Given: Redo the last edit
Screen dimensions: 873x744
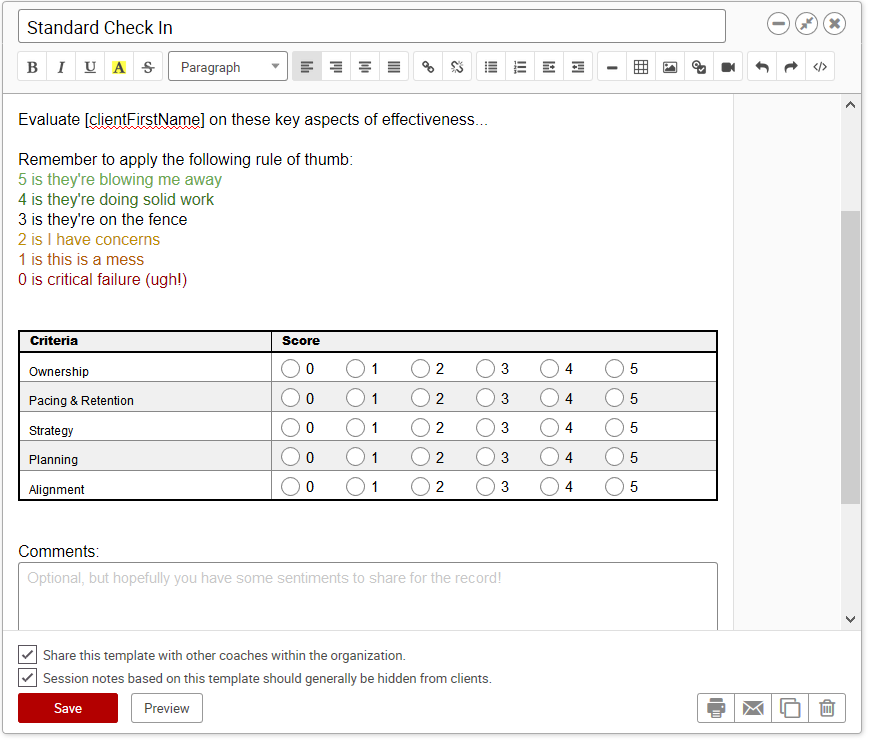Looking at the screenshot, I should 791,67.
